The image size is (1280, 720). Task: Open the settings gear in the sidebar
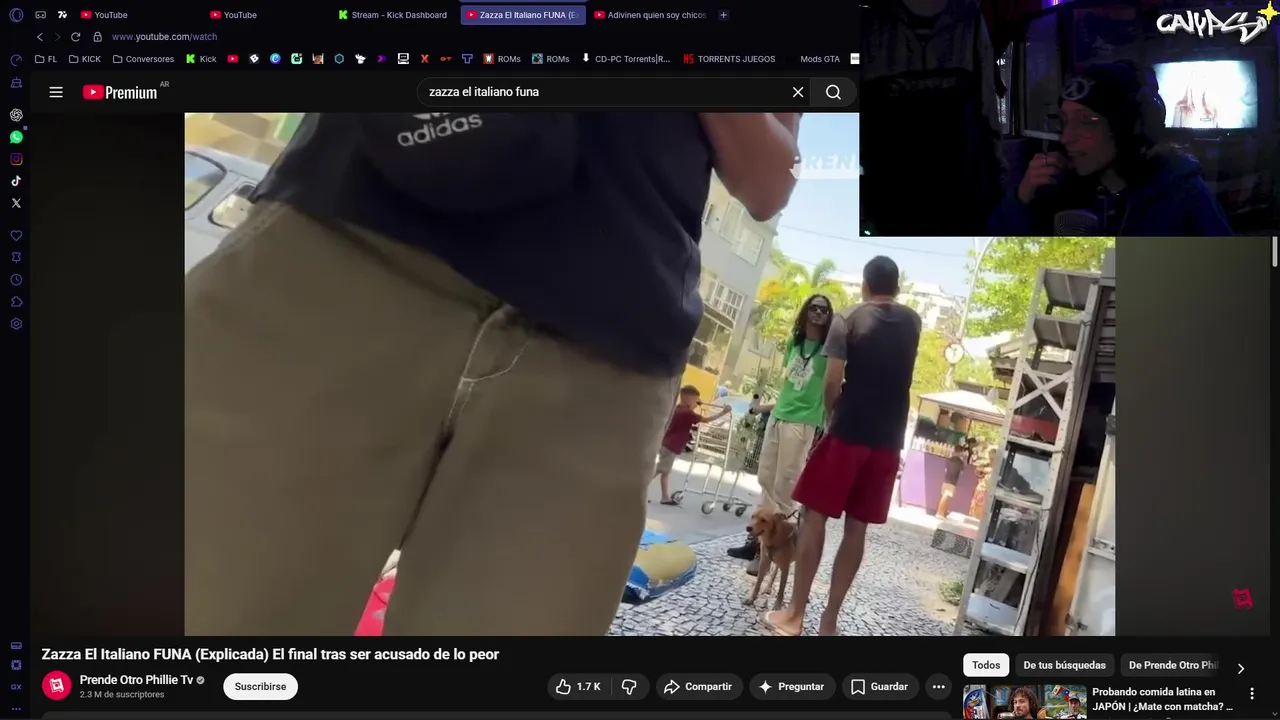[16, 324]
